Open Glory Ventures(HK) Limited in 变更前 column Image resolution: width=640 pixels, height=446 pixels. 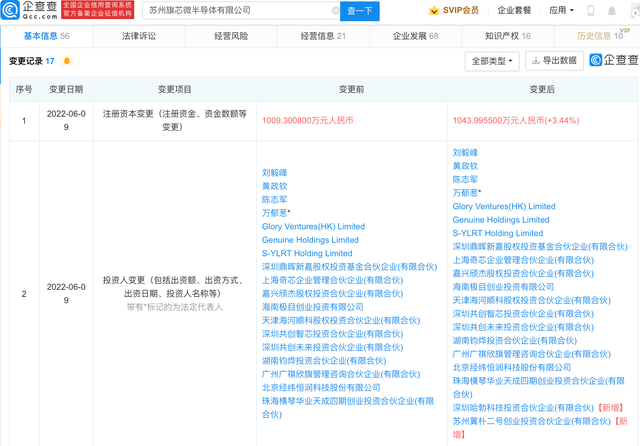point(313,227)
